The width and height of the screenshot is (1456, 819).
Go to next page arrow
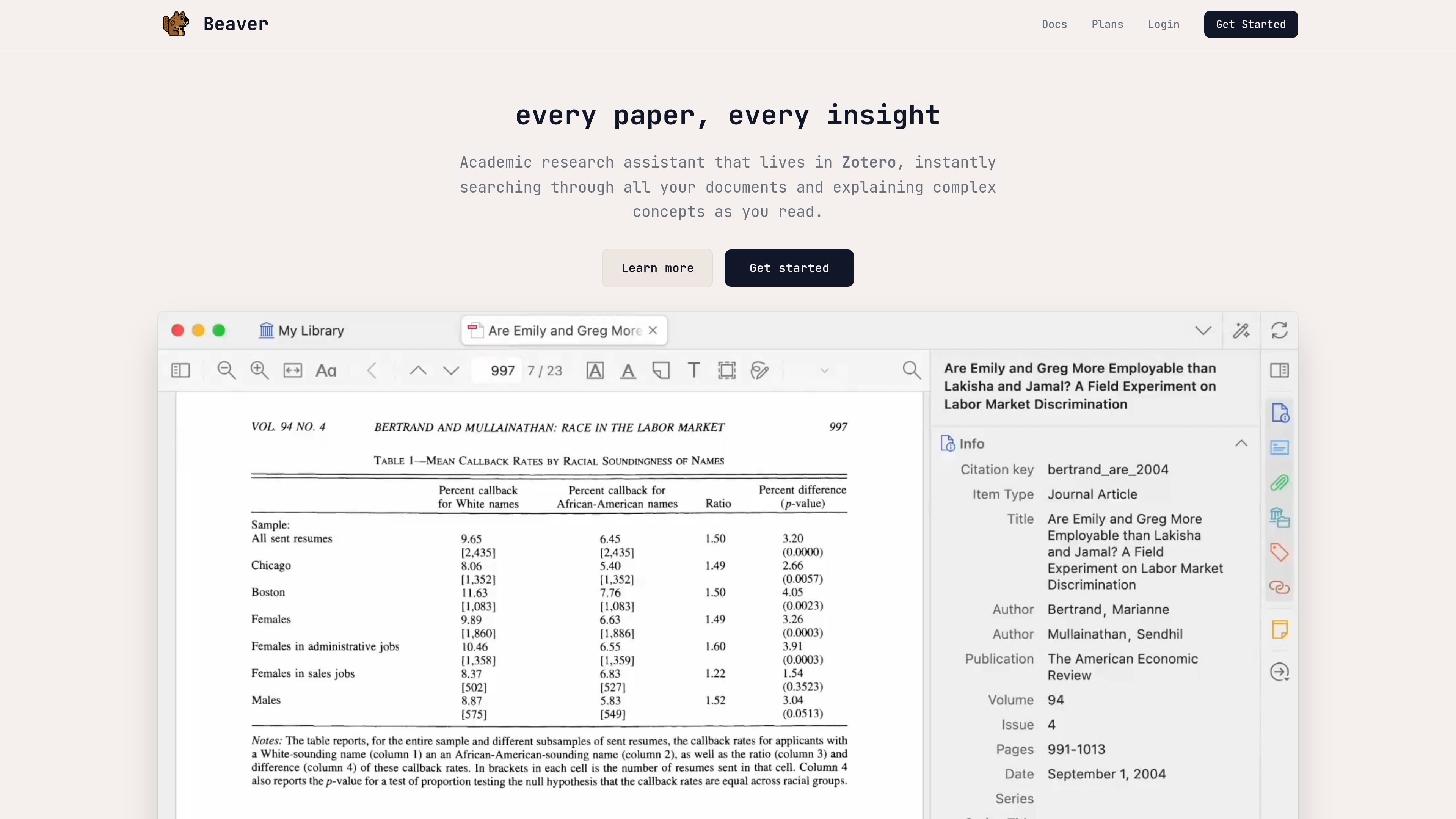[451, 370]
